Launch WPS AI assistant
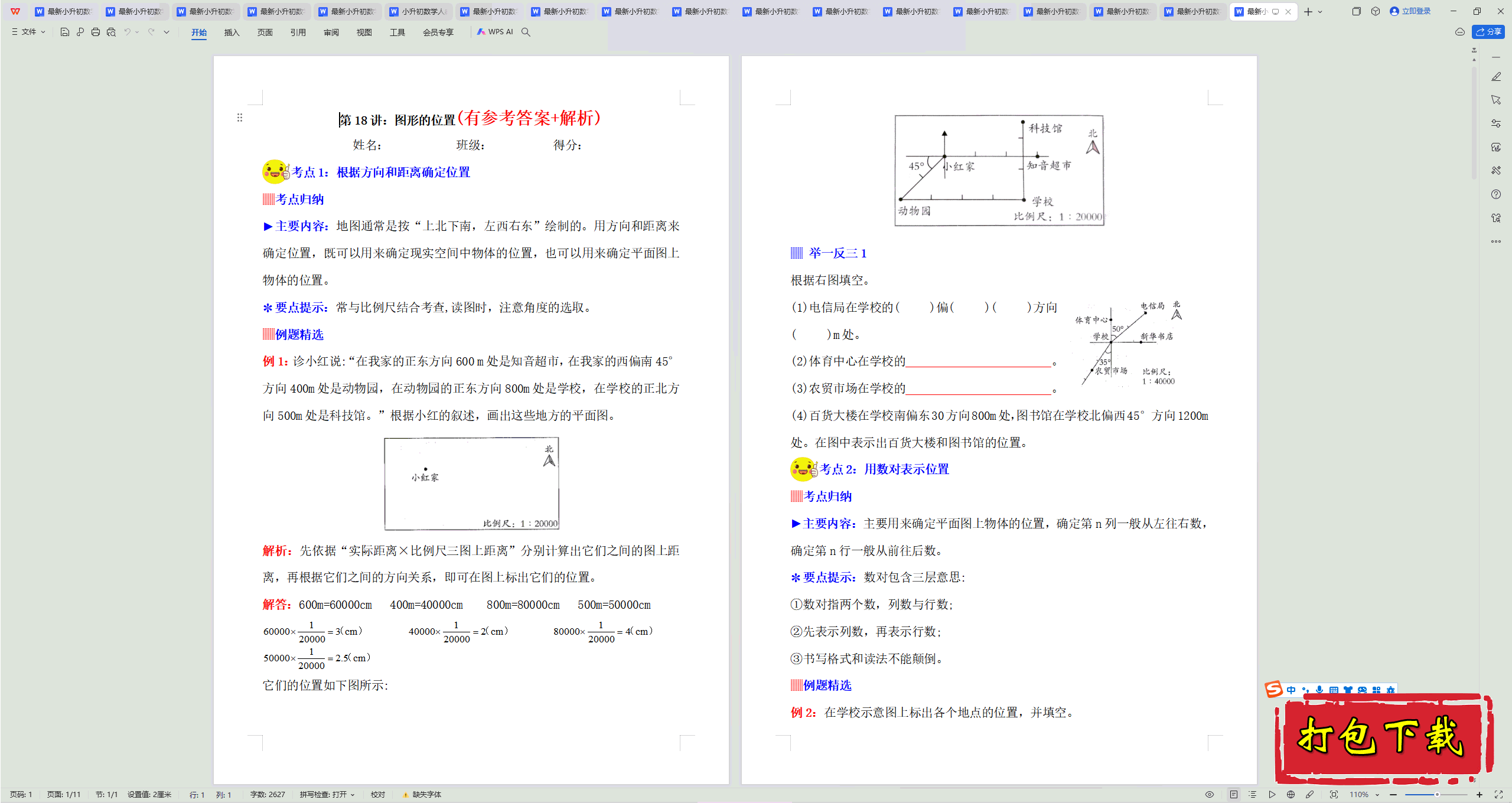The height and width of the screenshot is (803, 1512). click(x=495, y=32)
